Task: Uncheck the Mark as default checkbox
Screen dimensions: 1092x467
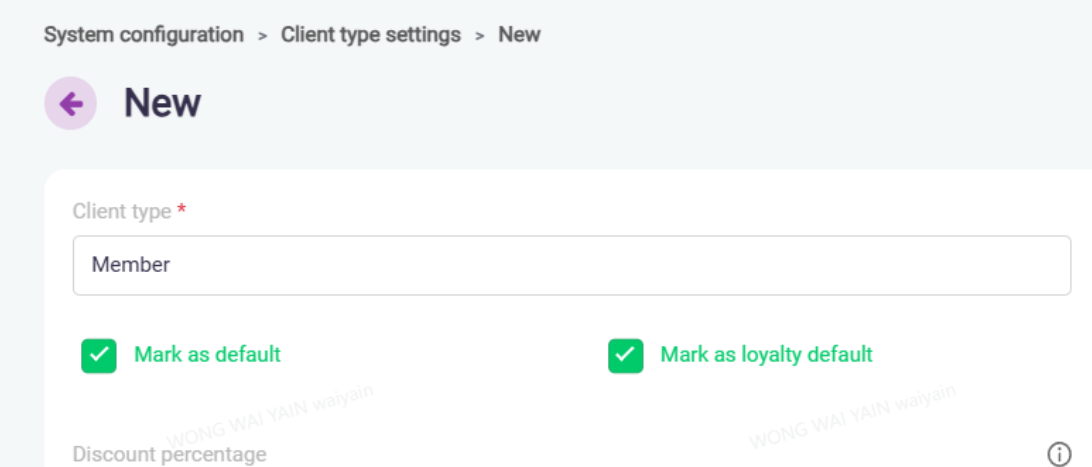Action: [x=99, y=355]
